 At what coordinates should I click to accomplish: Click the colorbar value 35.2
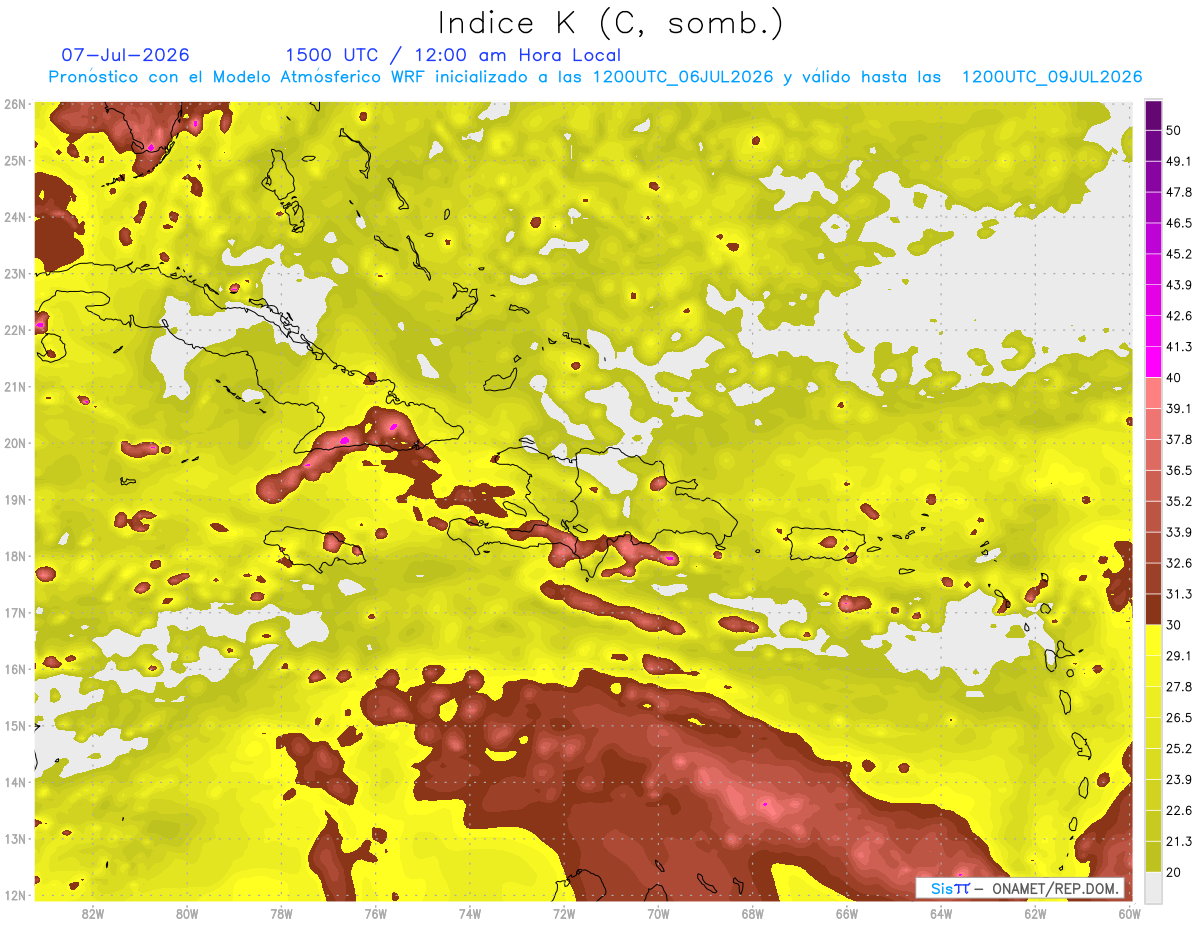[x=1179, y=501]
